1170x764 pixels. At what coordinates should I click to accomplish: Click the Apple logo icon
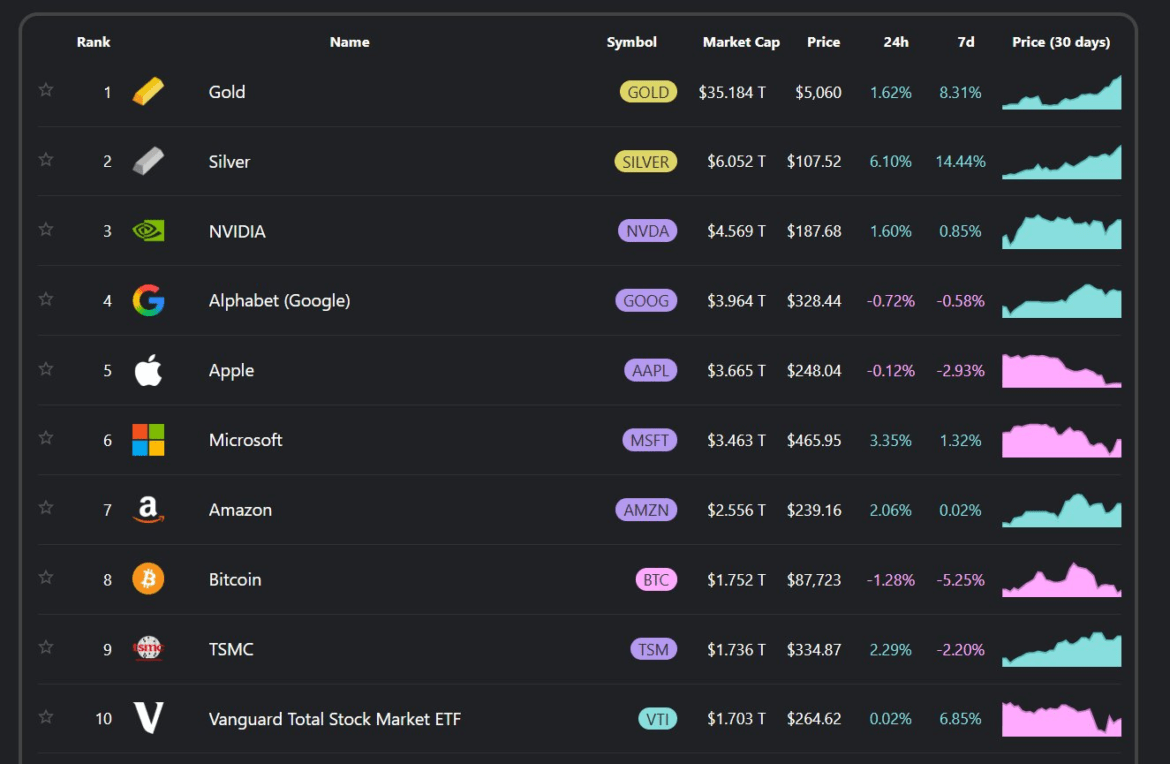[148, 370]
